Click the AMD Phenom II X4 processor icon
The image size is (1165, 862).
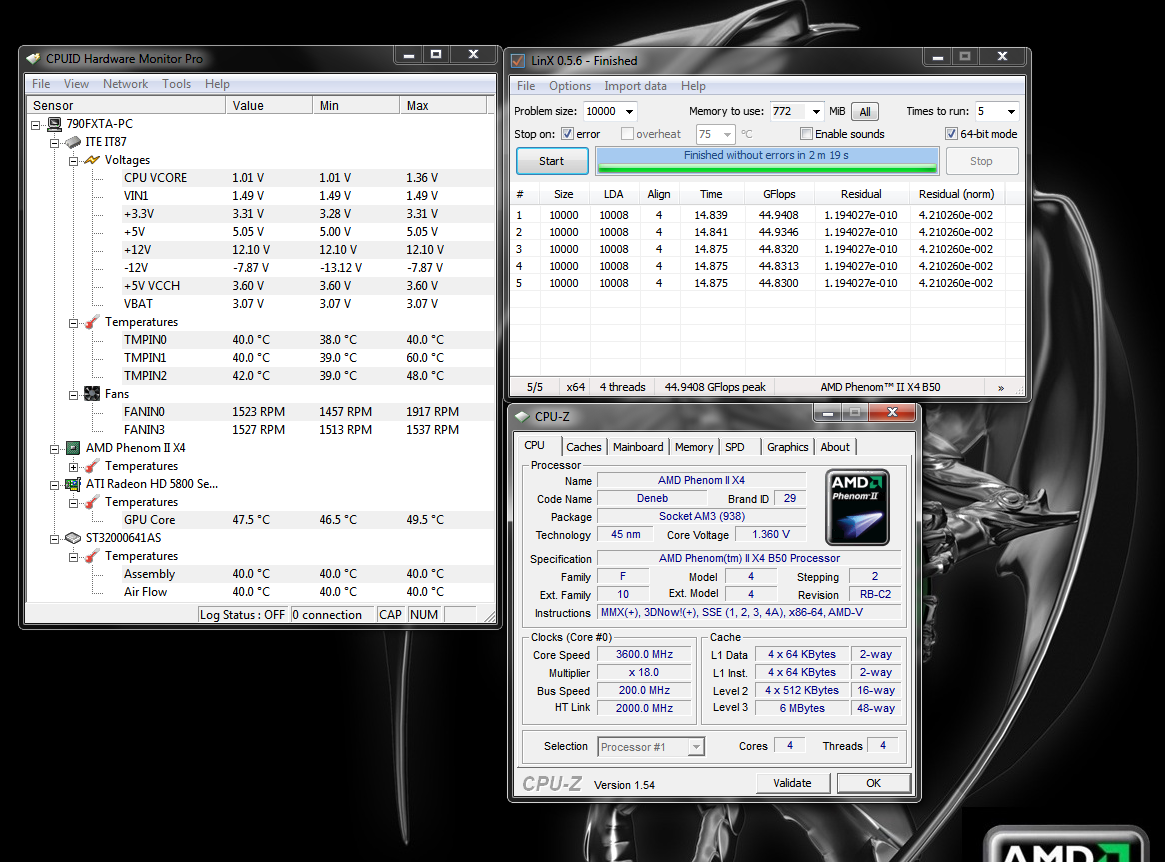click(73, 448)
